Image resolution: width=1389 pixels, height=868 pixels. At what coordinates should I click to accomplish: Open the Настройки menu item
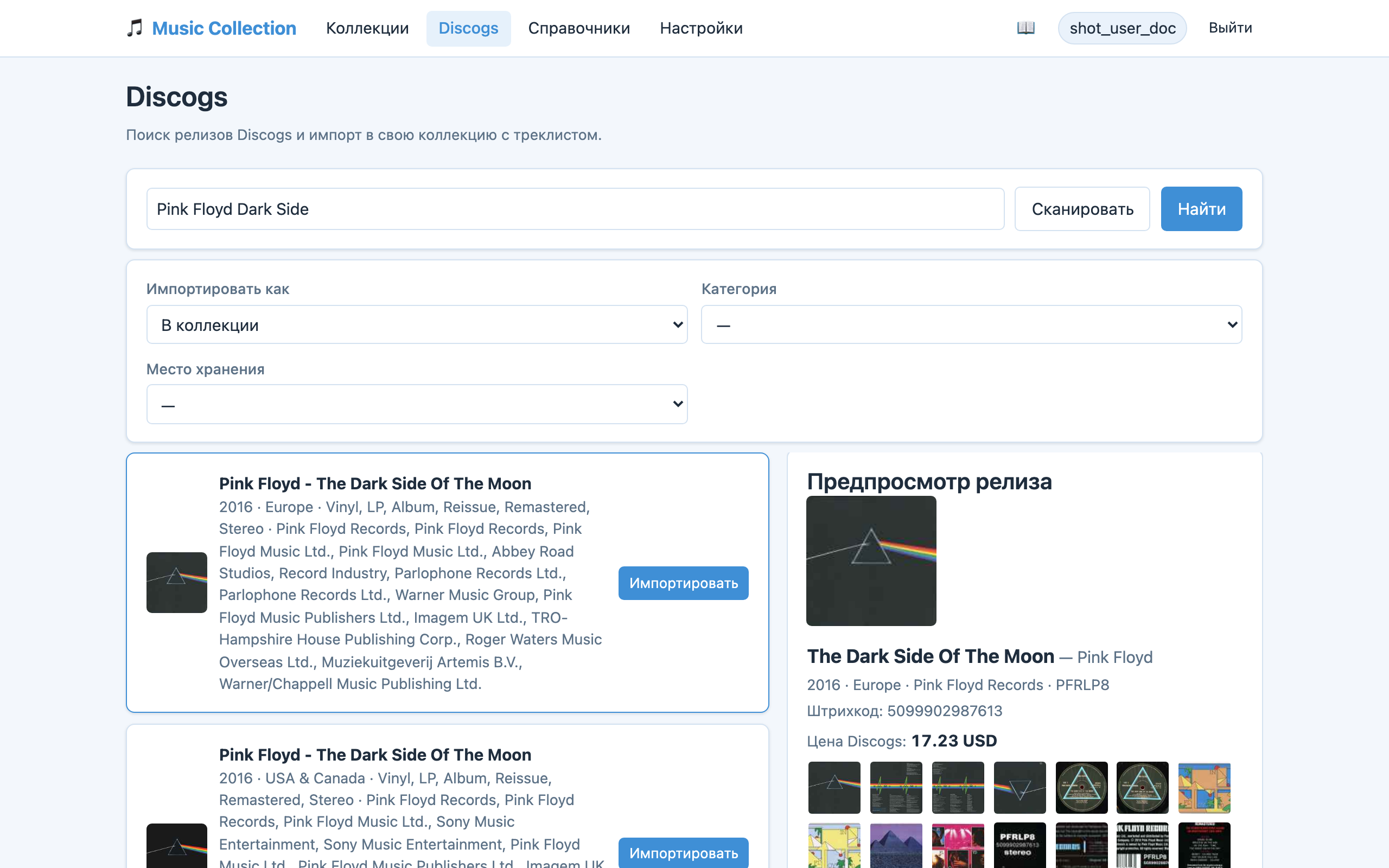point(701,28)
